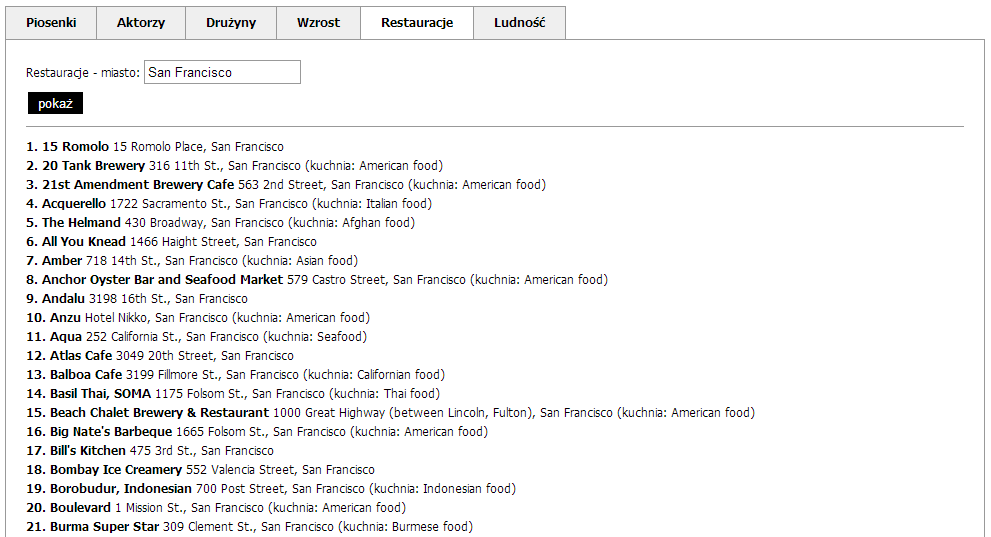Select the Drużyny tab
This screenshot has height=537, width=991.
click(231, 23)
